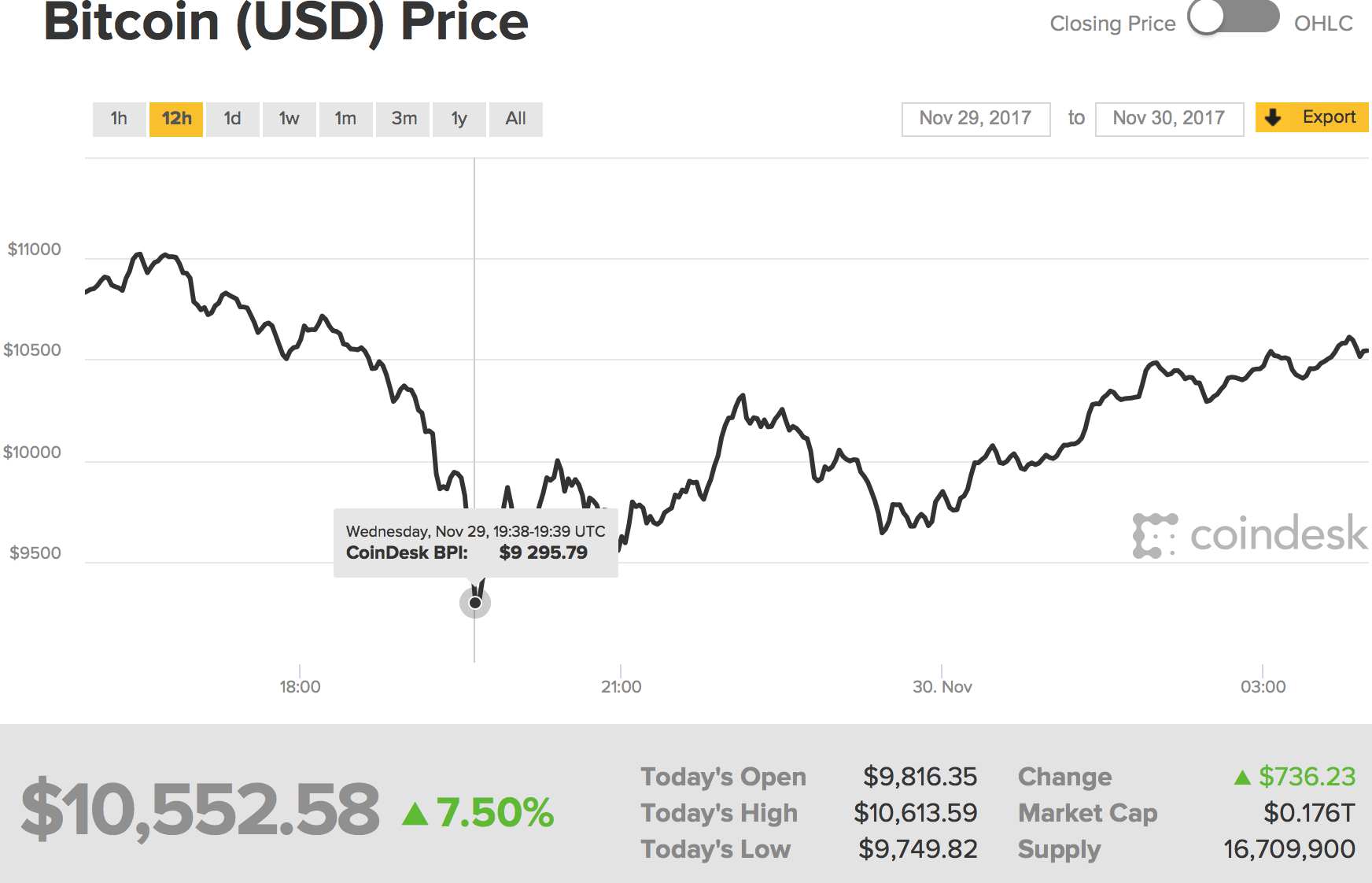Select the 1h time range
The width and height of the screenshot is (1372, 883).
coord(119,119)
